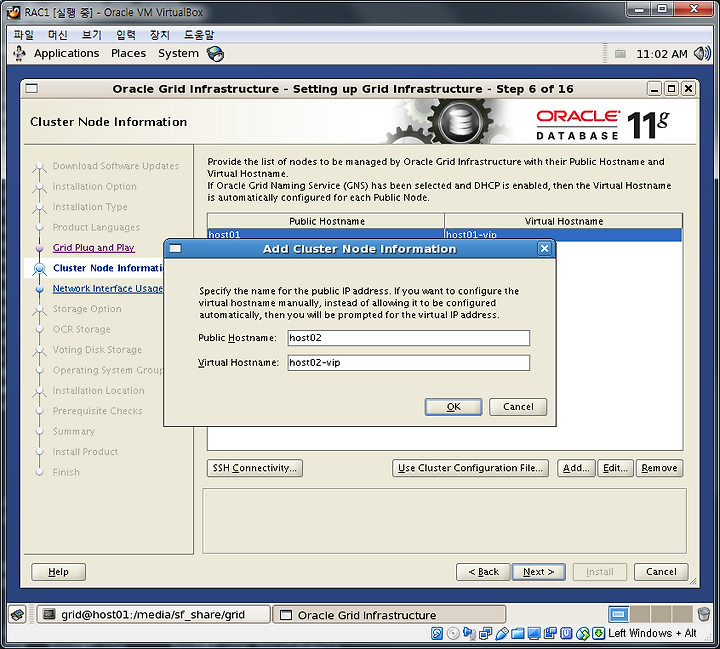
Task: Switch to Oracle Grid Infrastructure taskbar item
Action: (389, 615)
